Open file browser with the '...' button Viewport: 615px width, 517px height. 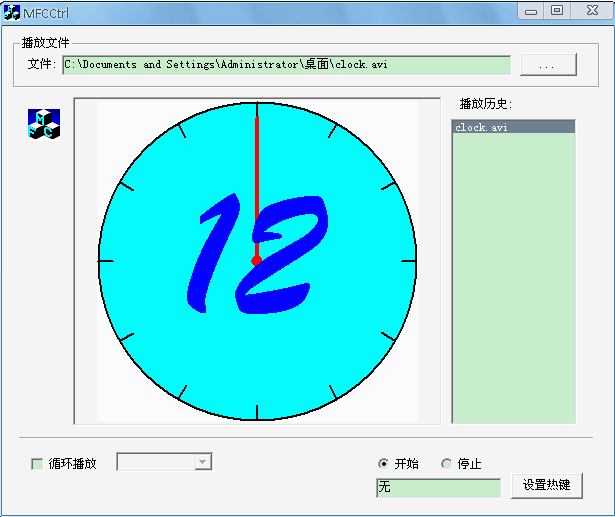pos(548,65)
